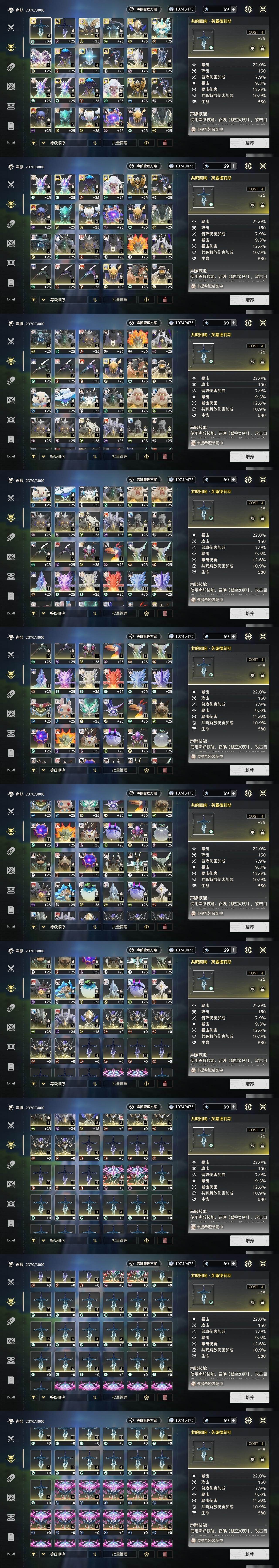Open the yellow filter funnel icon in topmost bottom bar

pyautogui.click(x=34, y=143)
